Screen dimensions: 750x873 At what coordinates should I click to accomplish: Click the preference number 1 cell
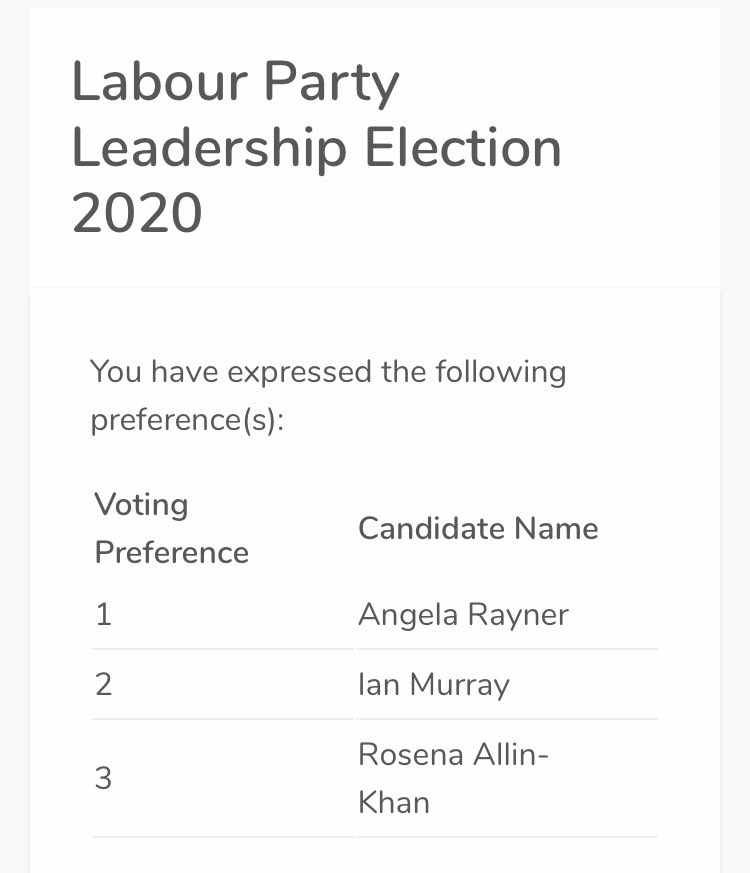pyautogui.click(x=103, y=614)
